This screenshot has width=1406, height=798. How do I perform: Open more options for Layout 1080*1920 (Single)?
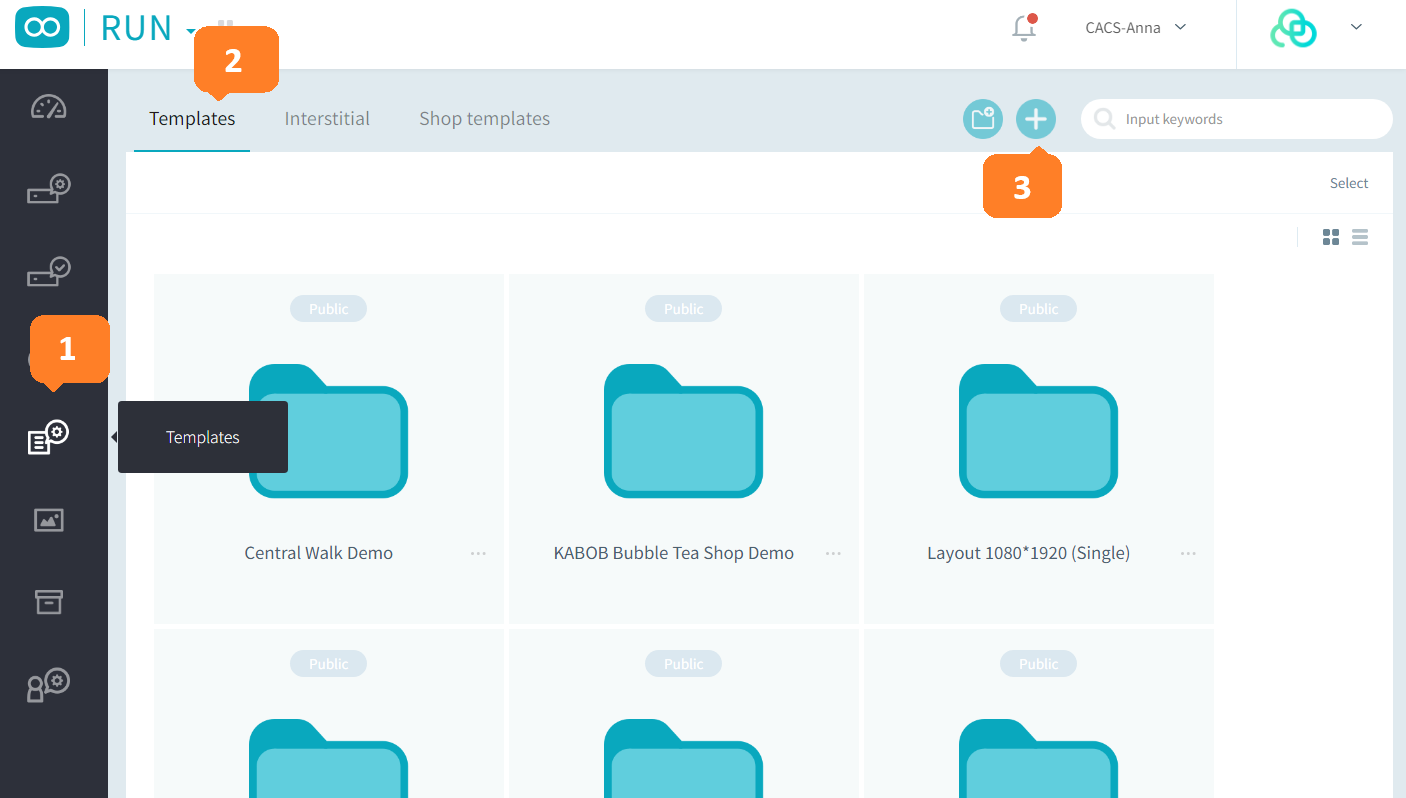click(x=1188, y=553)
